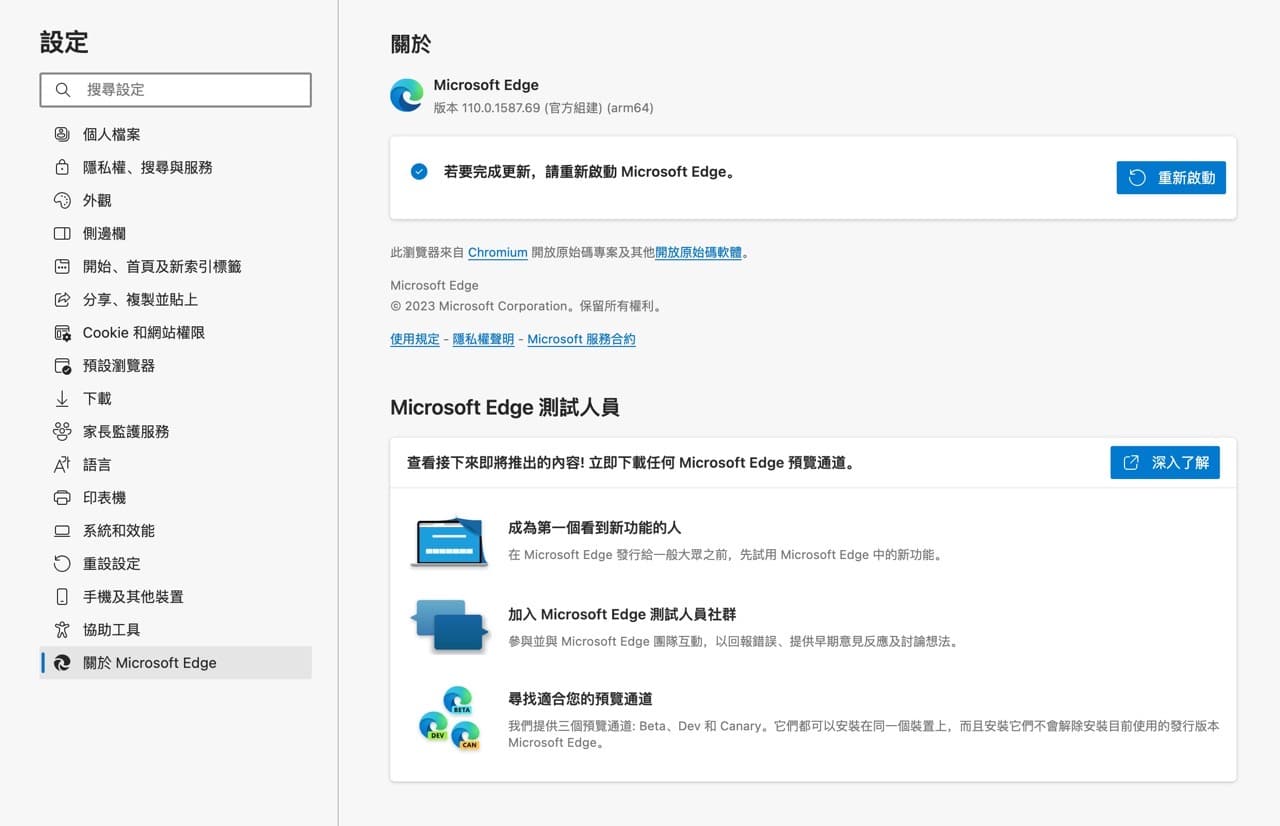Select 家長監護服務 in the sidebar
Viewport: 1280px width, 826px height.
176,431
